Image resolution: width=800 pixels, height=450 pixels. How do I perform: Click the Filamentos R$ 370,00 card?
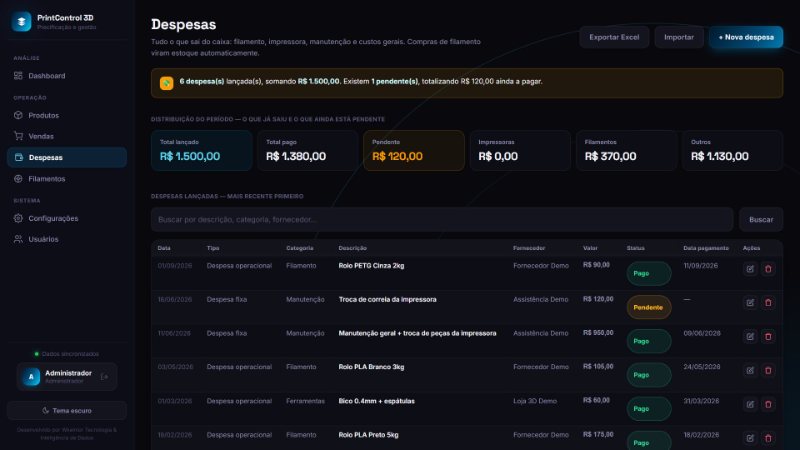click(x=626, y=151)
